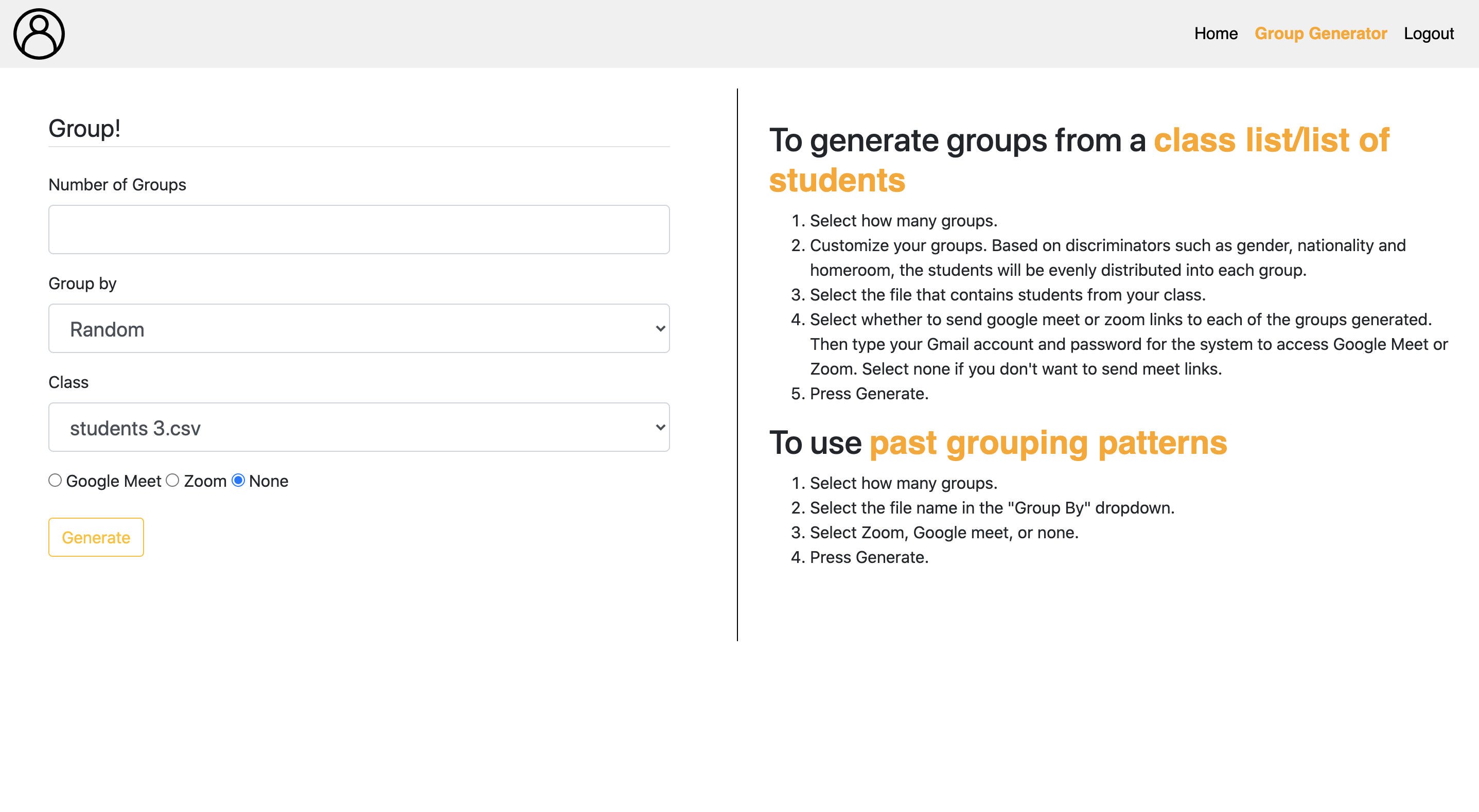Click the Group by dropdown chevron arrow

660,328
